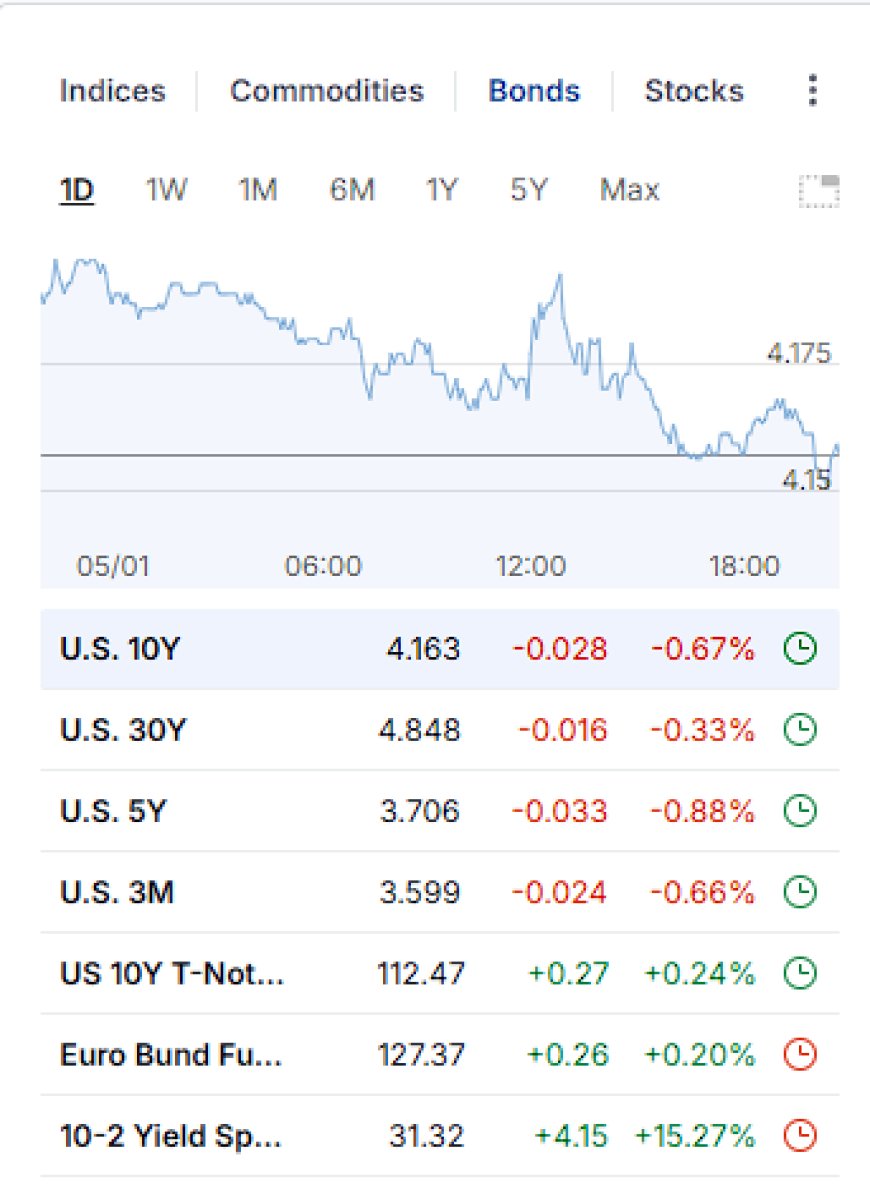Image resolution: width=870 pixels, height=1195 pixels.
Task: Select the 5Y chart range
Action: (529, 190)
